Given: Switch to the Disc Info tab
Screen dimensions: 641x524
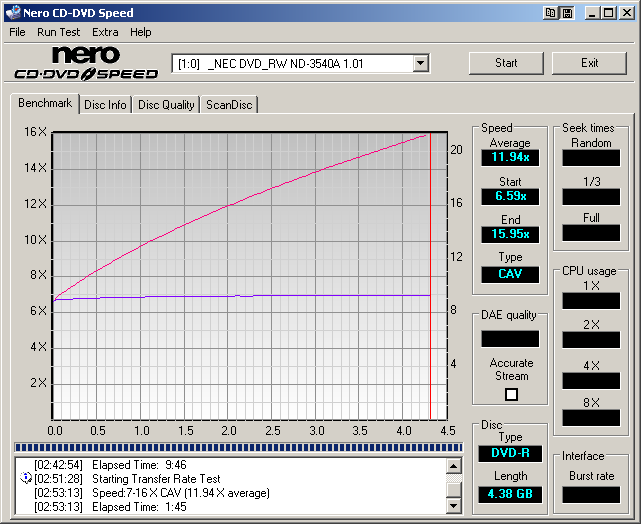Looking at the screenshot, I should pos(105,105).
